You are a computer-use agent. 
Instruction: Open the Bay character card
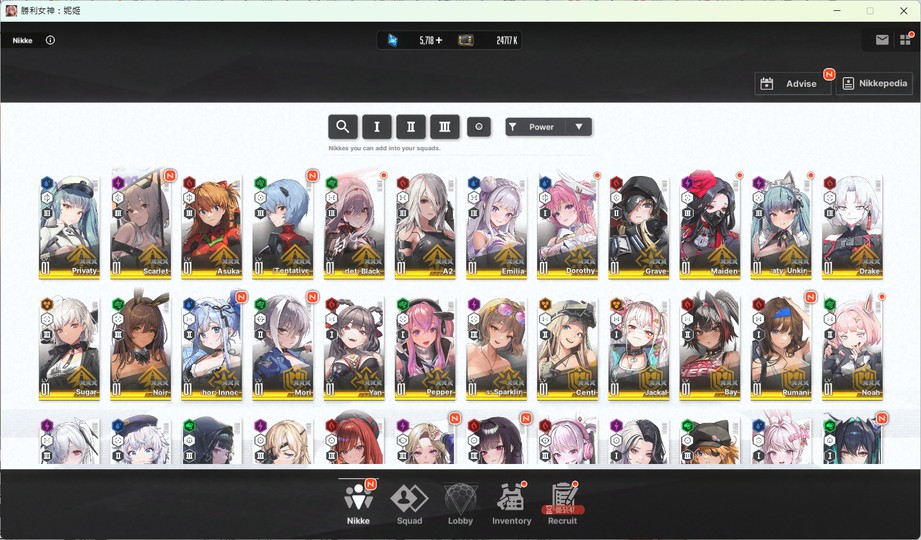coord(710,348)
